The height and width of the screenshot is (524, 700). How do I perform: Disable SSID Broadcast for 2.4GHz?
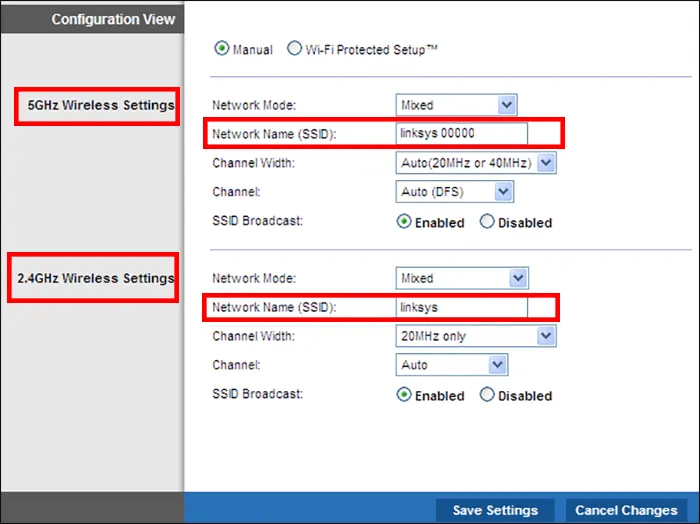pos(487,395)
